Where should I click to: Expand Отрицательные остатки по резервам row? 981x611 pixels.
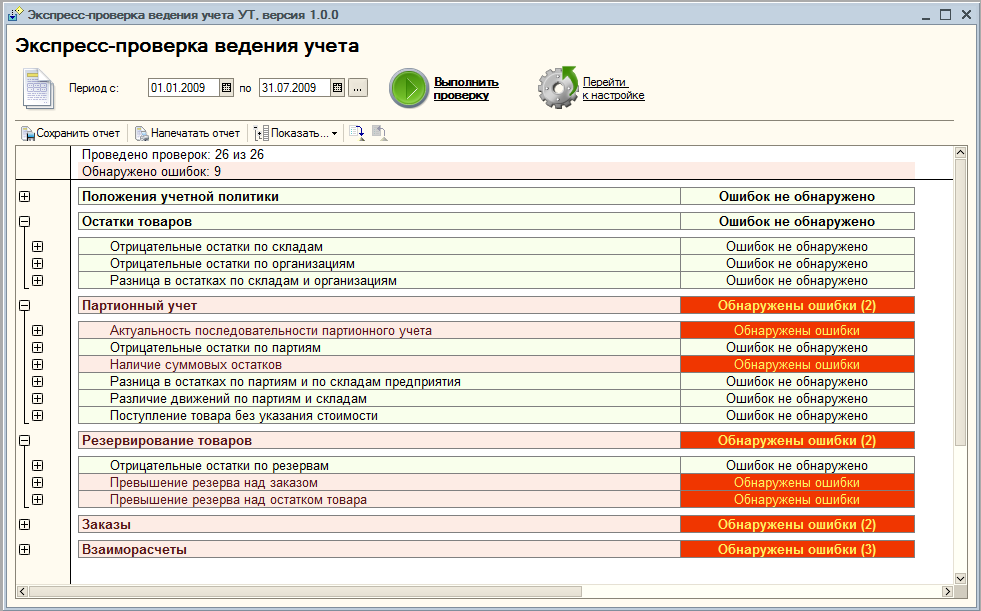[x=38, y=465]
